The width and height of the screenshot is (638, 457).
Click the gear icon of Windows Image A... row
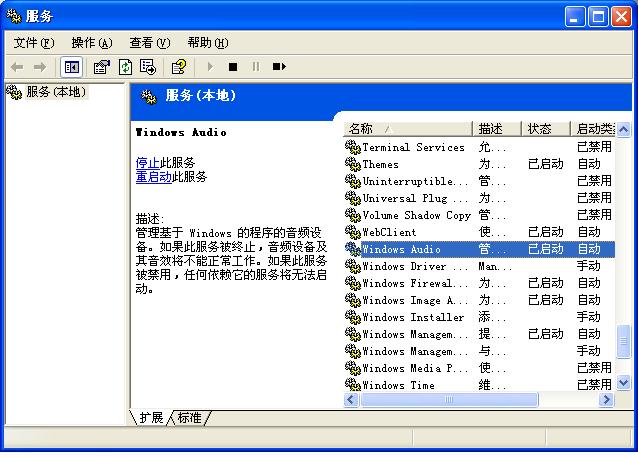(x=353, y=300)
